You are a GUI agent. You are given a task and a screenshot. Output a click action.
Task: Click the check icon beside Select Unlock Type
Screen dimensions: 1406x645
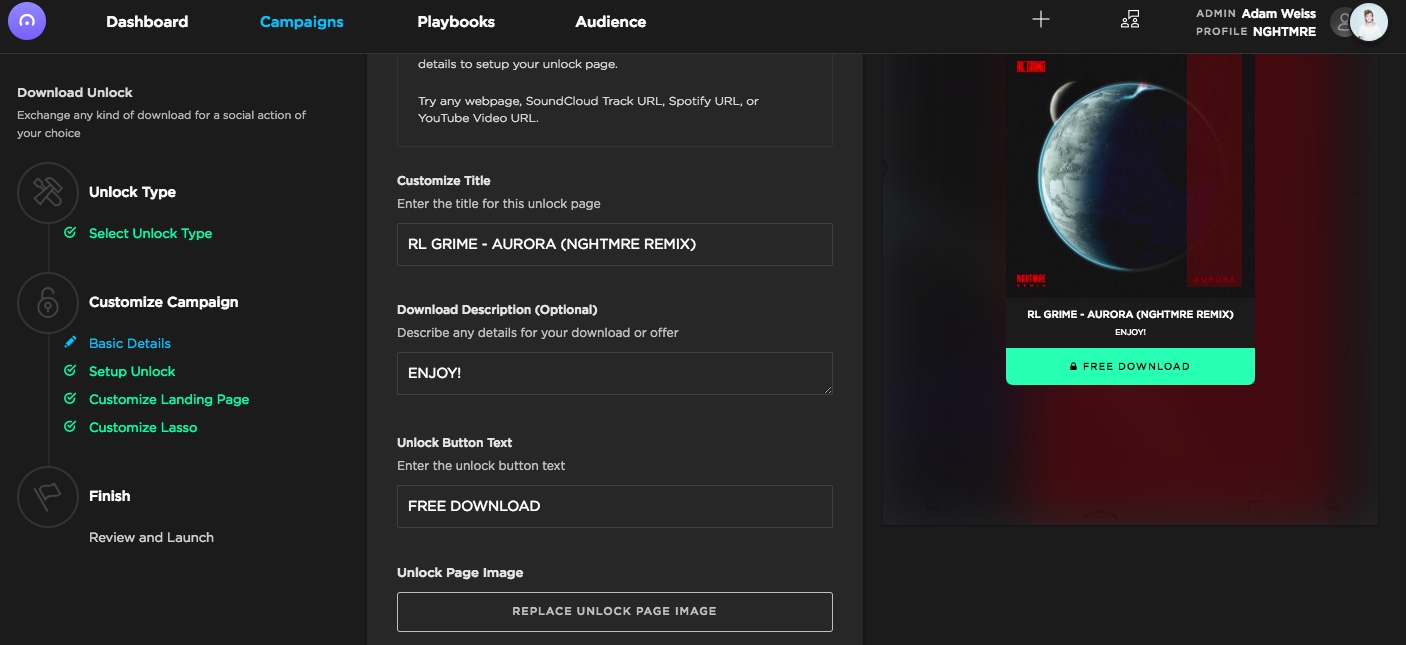click(70, 233)
